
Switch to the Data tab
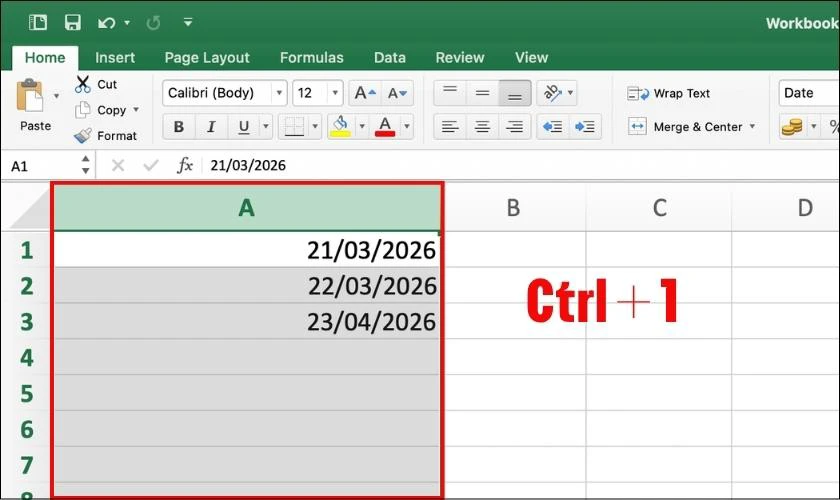tap(389, 57)
